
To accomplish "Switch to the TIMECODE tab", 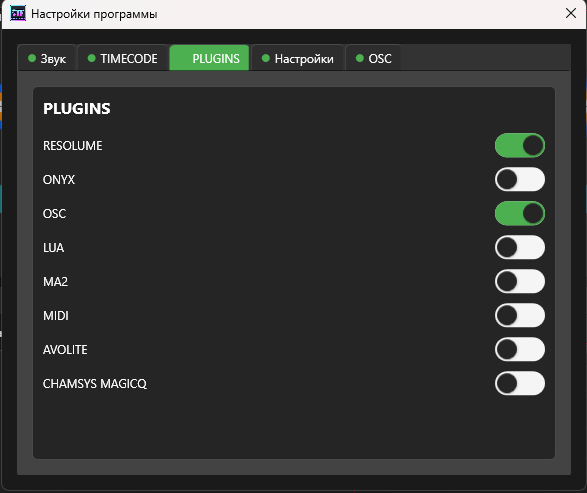I will [122, 58].
